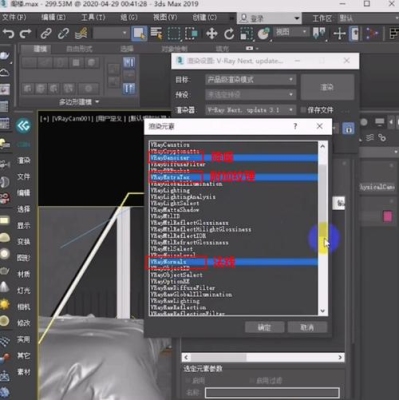The height and width of the screenshot is (400, 399).
Task: Click right arrow of horizontal scrollbar below
Action: pyautogui.click(x=340, y=357)
